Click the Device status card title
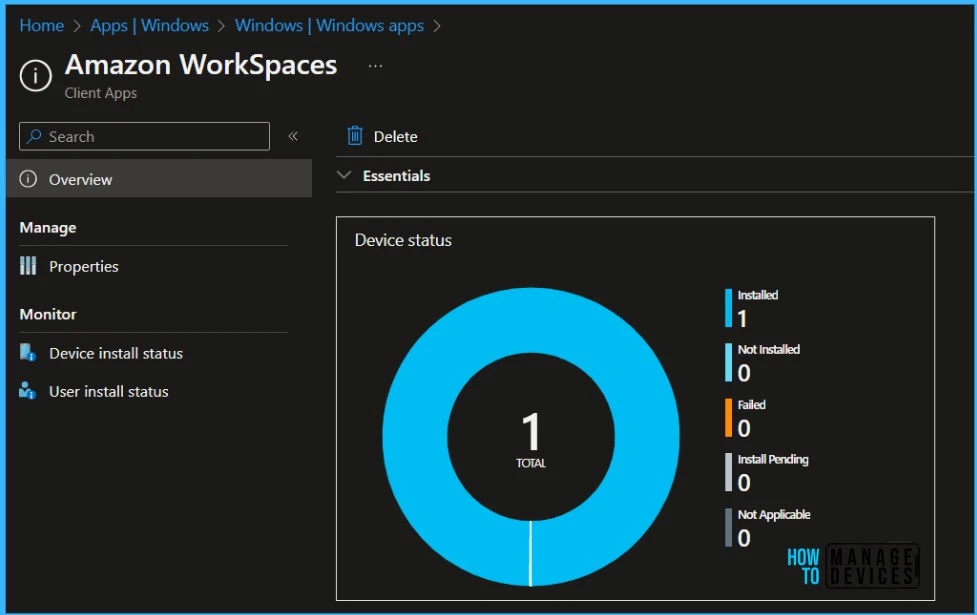977x615 pixels. [403, 241]
